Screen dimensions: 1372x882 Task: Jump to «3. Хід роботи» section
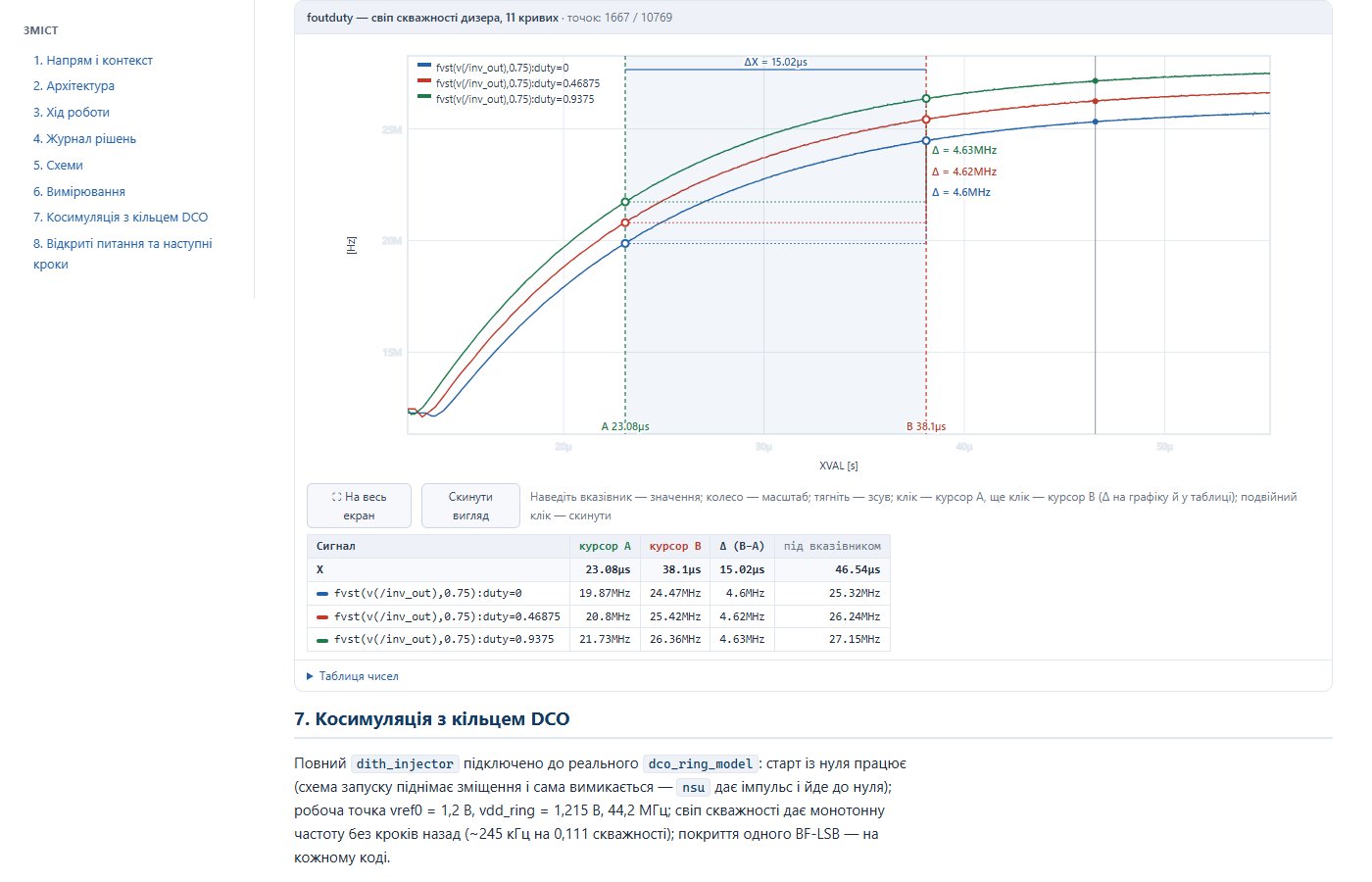click(x=72, y=113)
